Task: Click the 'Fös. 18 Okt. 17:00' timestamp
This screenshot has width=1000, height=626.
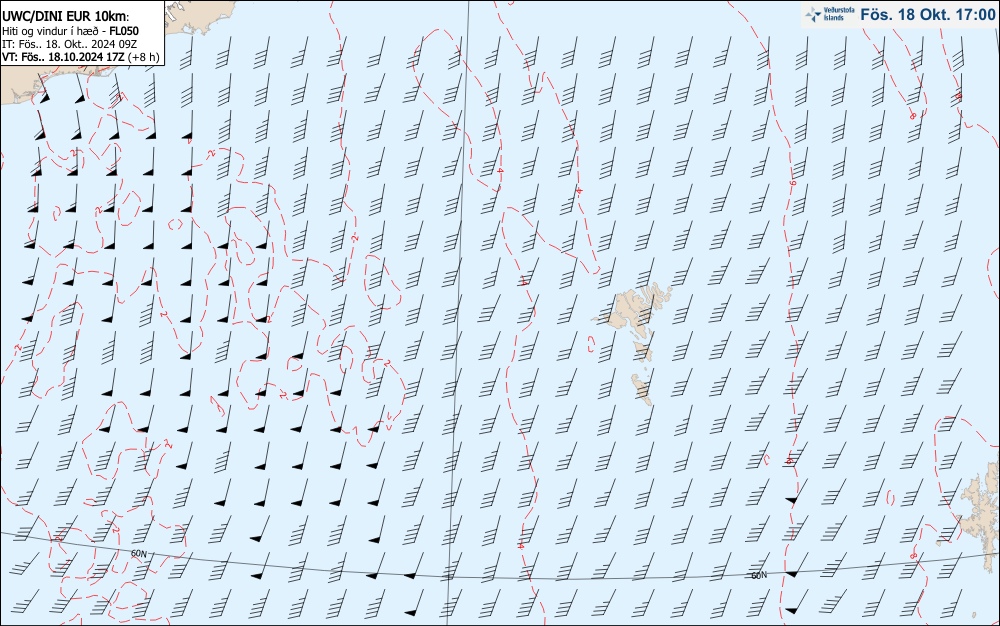Action: click(928, 14)
